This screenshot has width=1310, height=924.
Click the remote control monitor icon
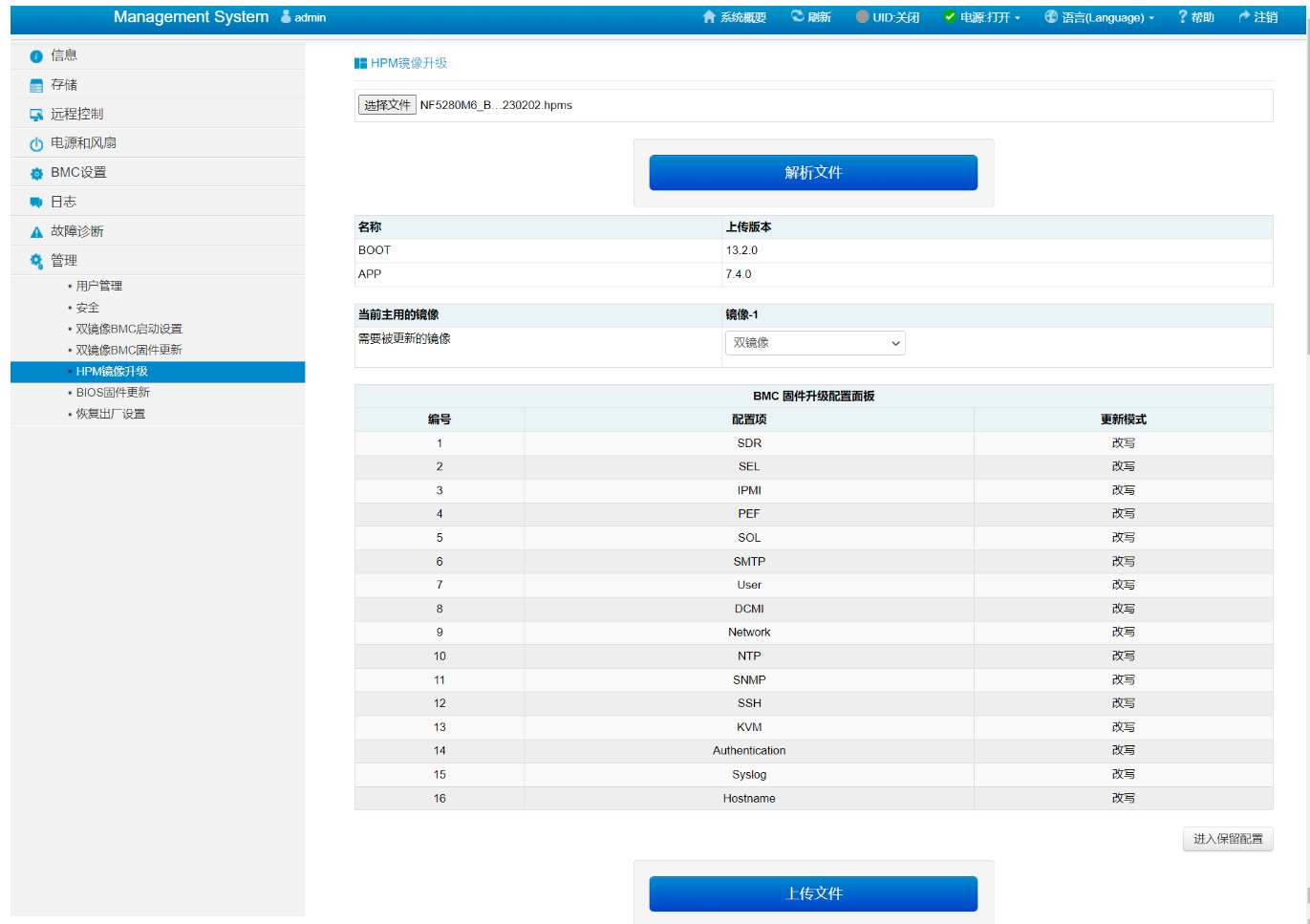pos(36,115)
